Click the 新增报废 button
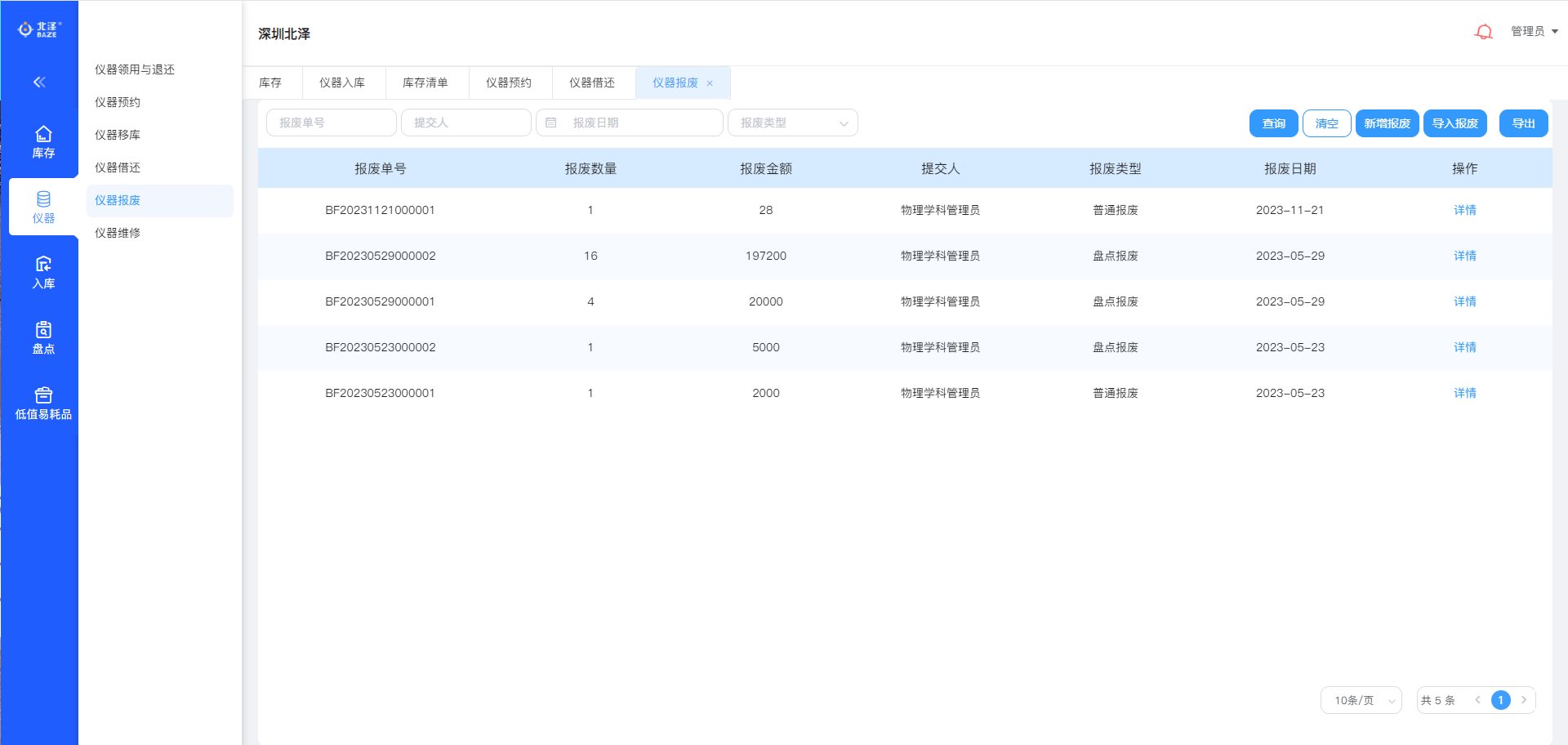Screen dimensions: 1568x745 (x=1387, y=123)
